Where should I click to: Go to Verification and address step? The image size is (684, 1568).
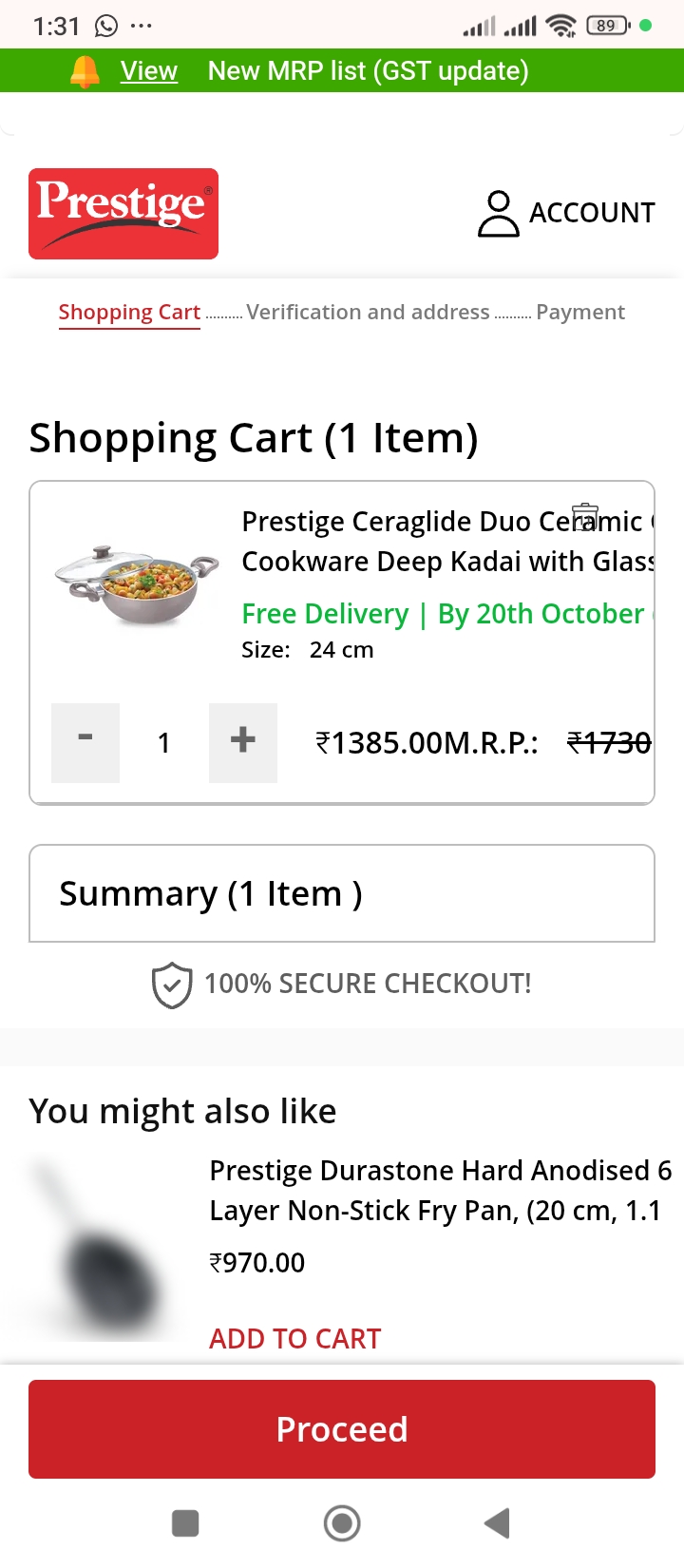pos(368,313)
